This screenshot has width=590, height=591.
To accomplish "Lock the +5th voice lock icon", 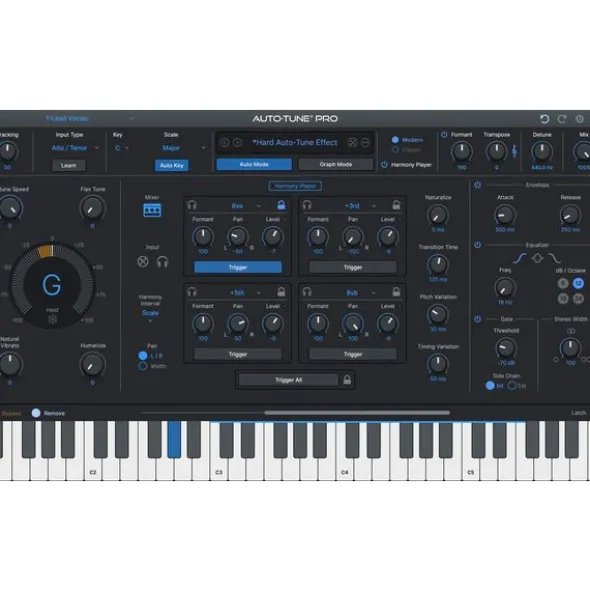I will click(281, 291).
